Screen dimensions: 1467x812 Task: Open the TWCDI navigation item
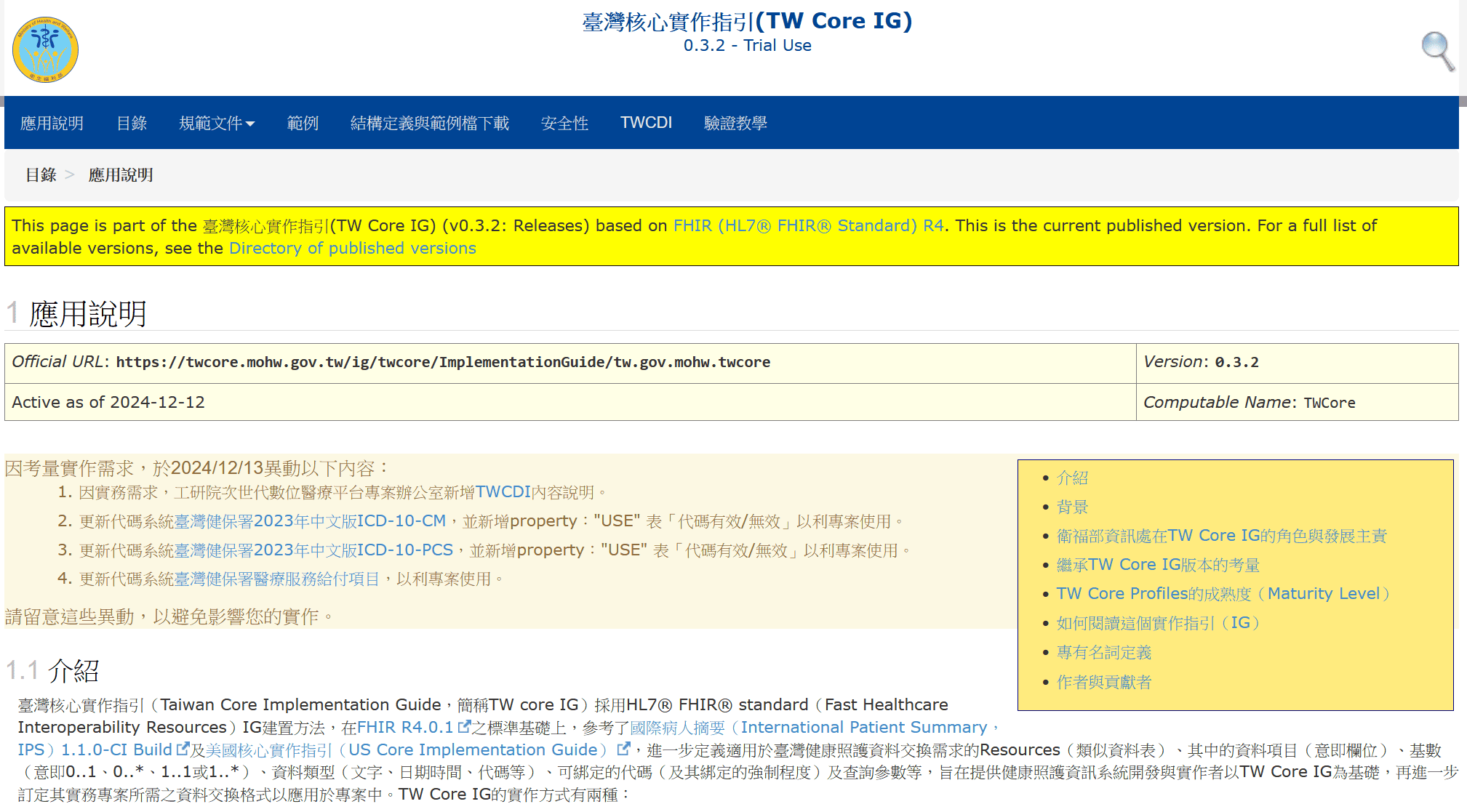tap(646, 123)
